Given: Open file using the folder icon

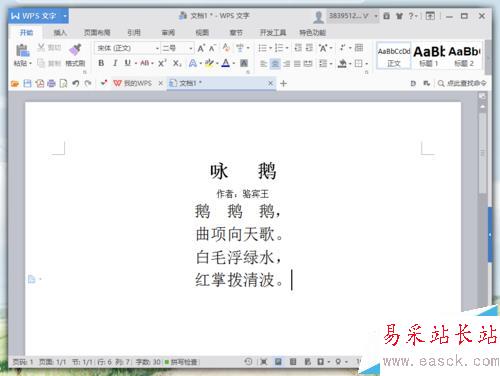Looking at the screenshot, I should tap(14, 83).
